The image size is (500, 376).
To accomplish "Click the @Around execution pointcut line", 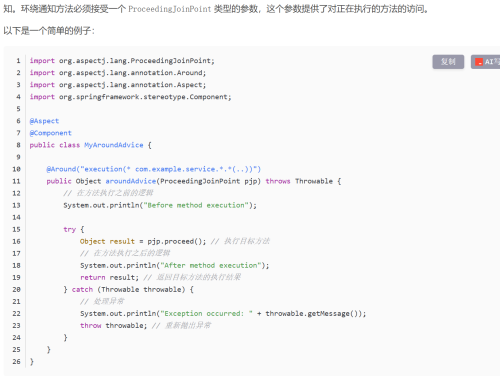I will (x=154, y=169).
